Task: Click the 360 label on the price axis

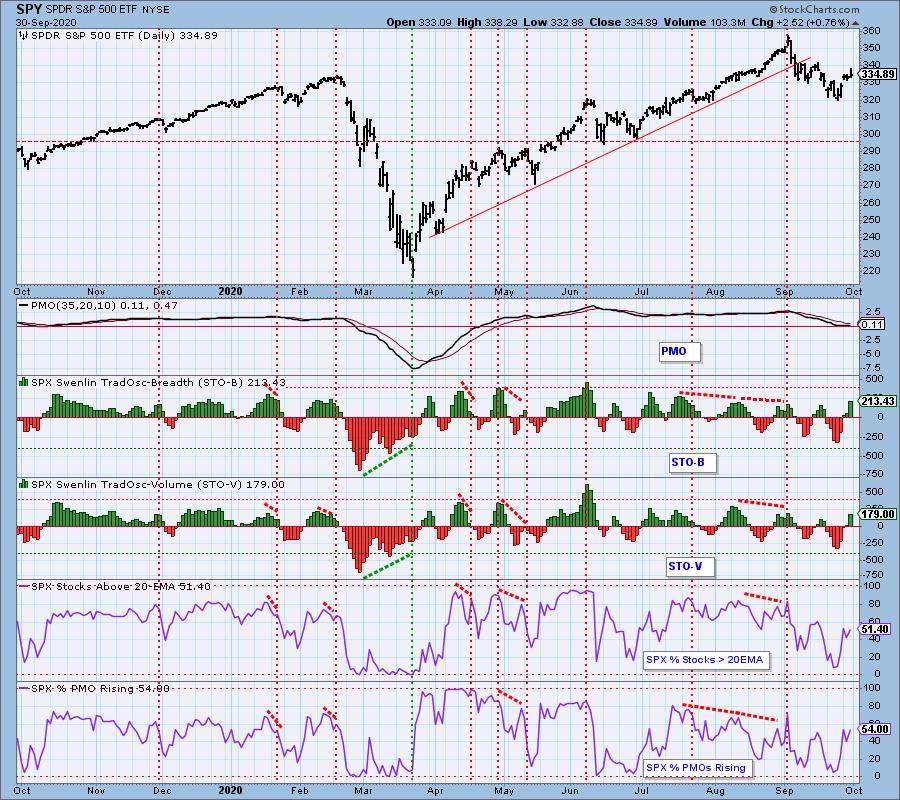Action: [871, 31]
